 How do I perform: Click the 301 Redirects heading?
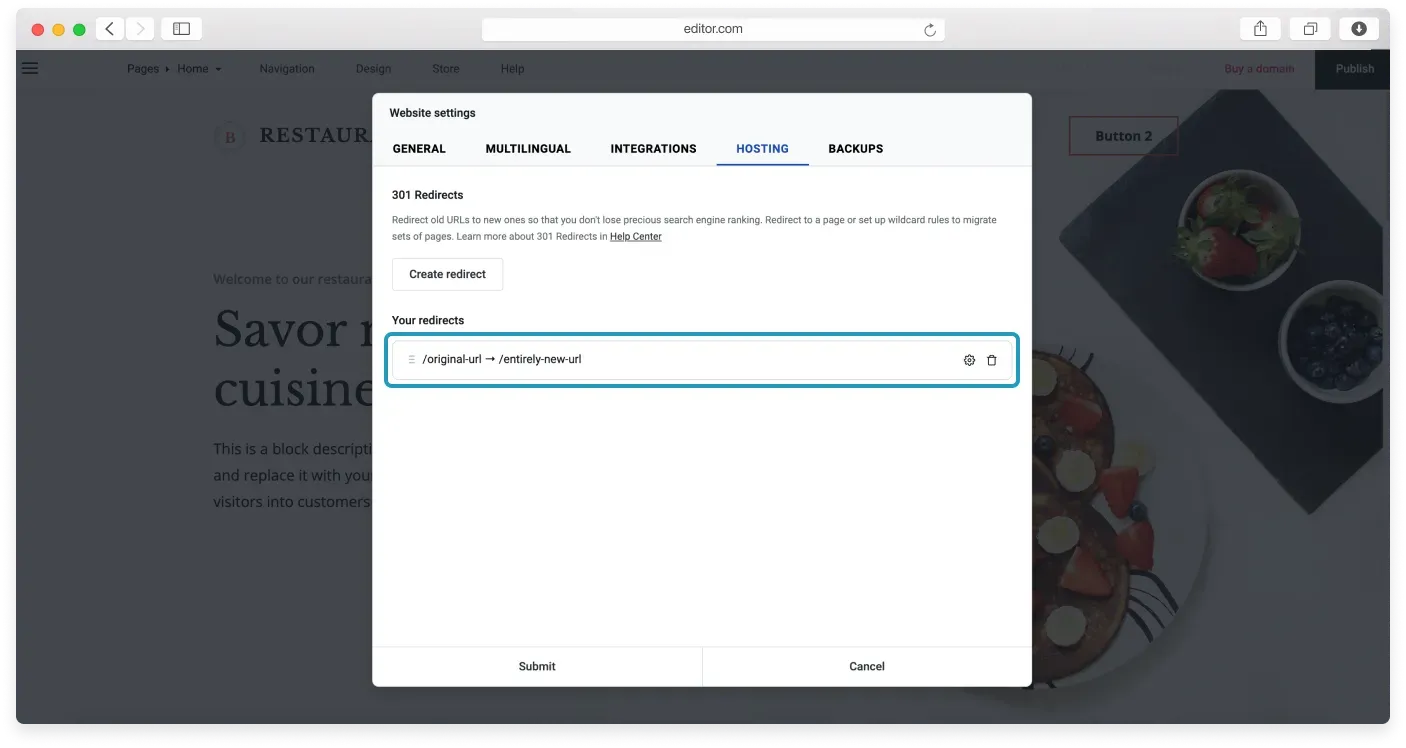[428, 195]
